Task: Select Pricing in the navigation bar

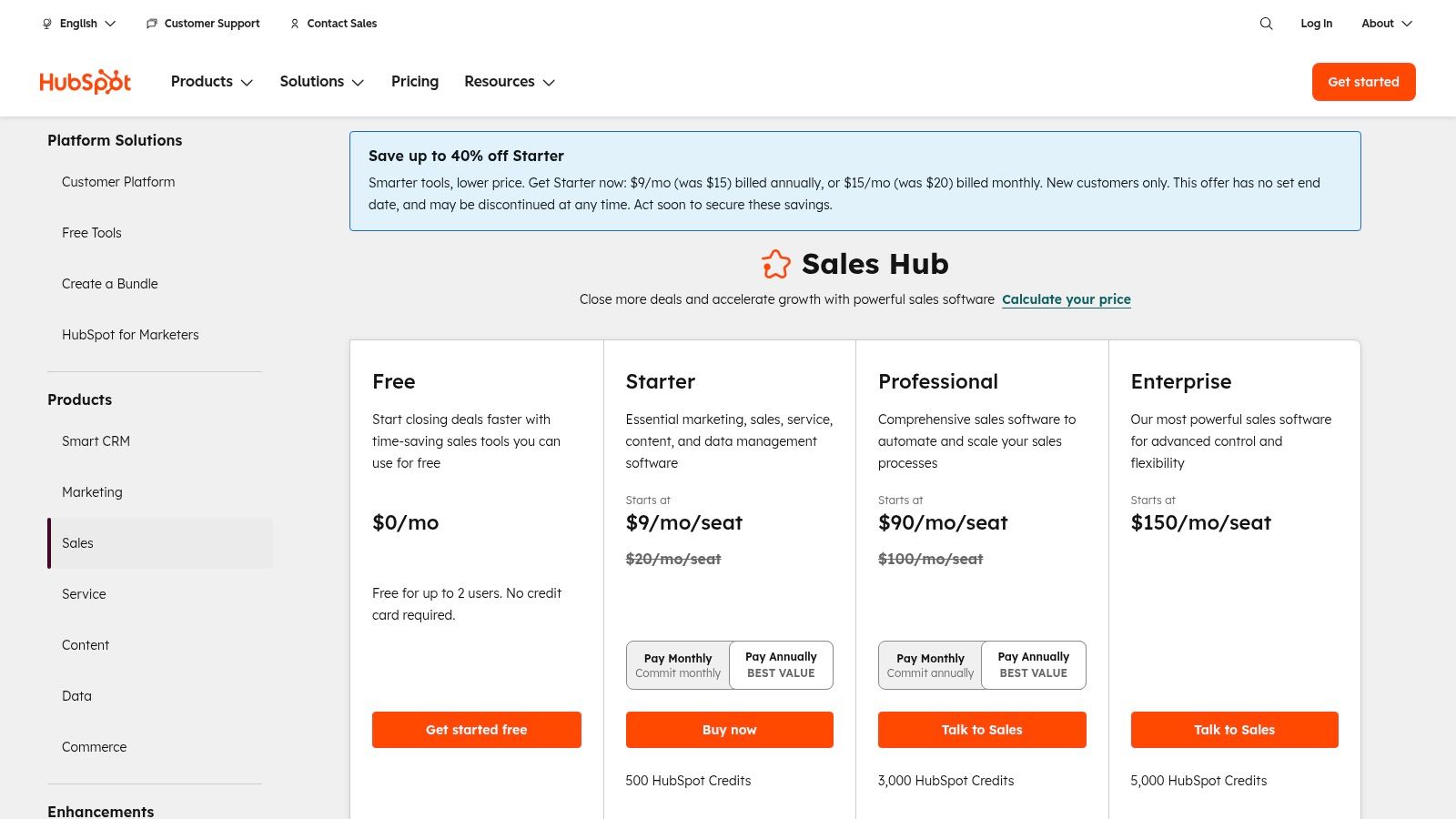Action: pyautogui.click(x=414, y=81)
